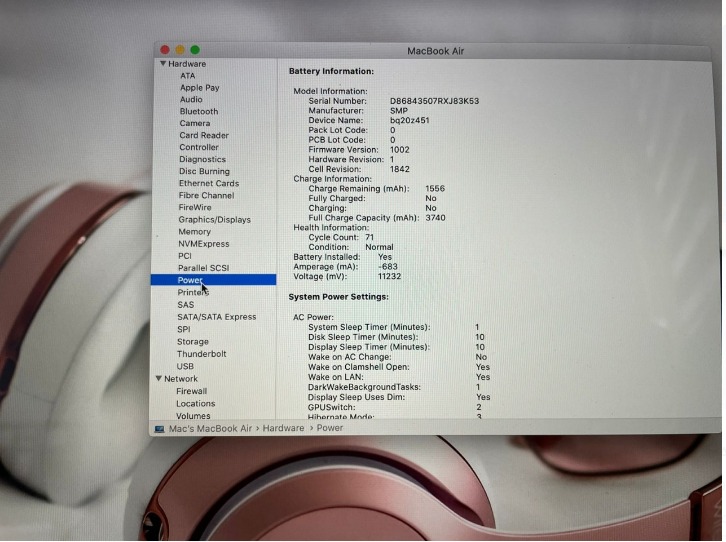Viewport: 726px width, 542px height.
Task: Select SATA/SATA Express entry
Action: tap(217, 317)
